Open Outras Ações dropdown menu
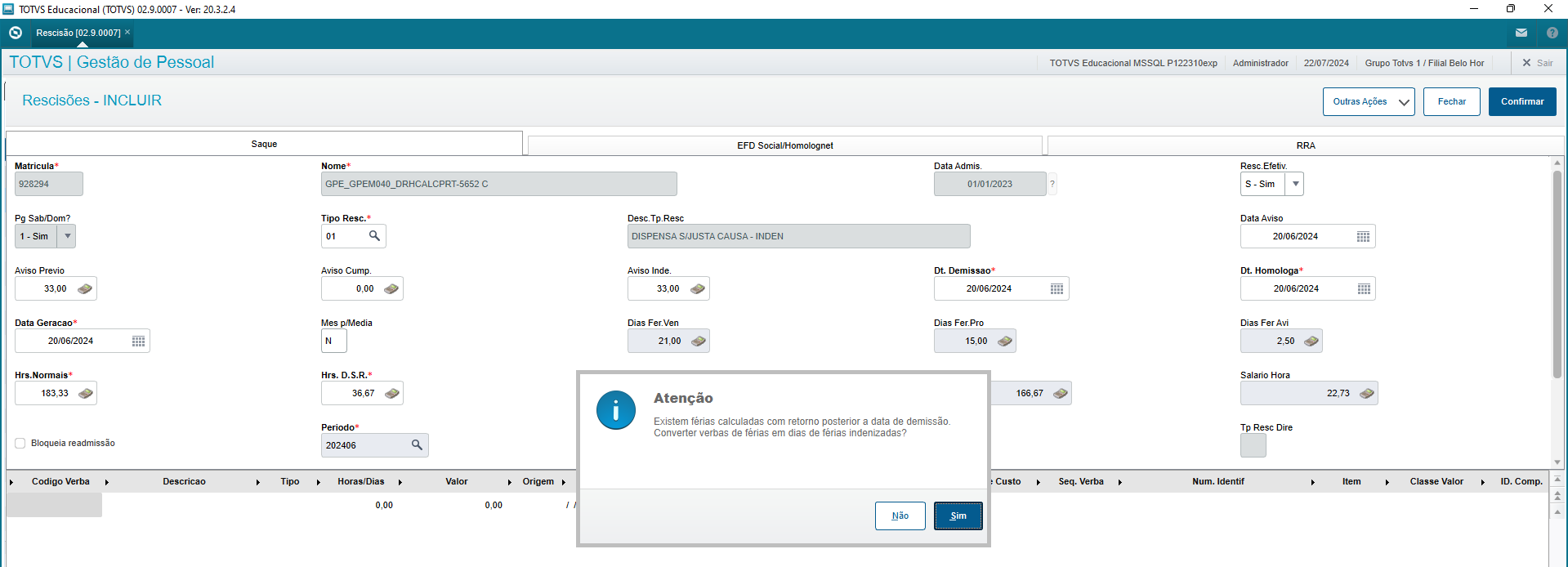Viewport: 1568px width, 567px height. [1369, 101]
